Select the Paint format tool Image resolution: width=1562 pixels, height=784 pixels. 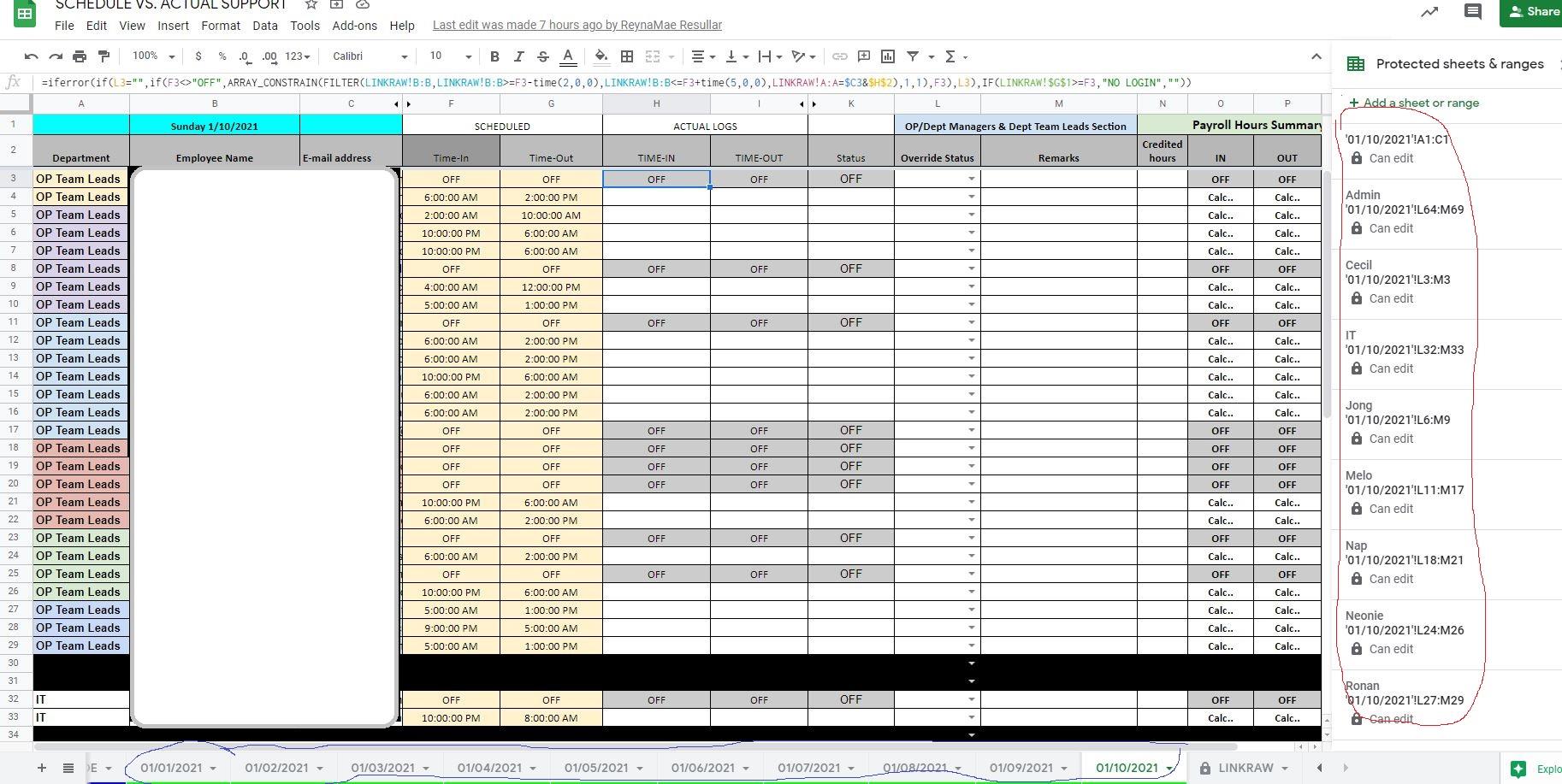point(104,56)
